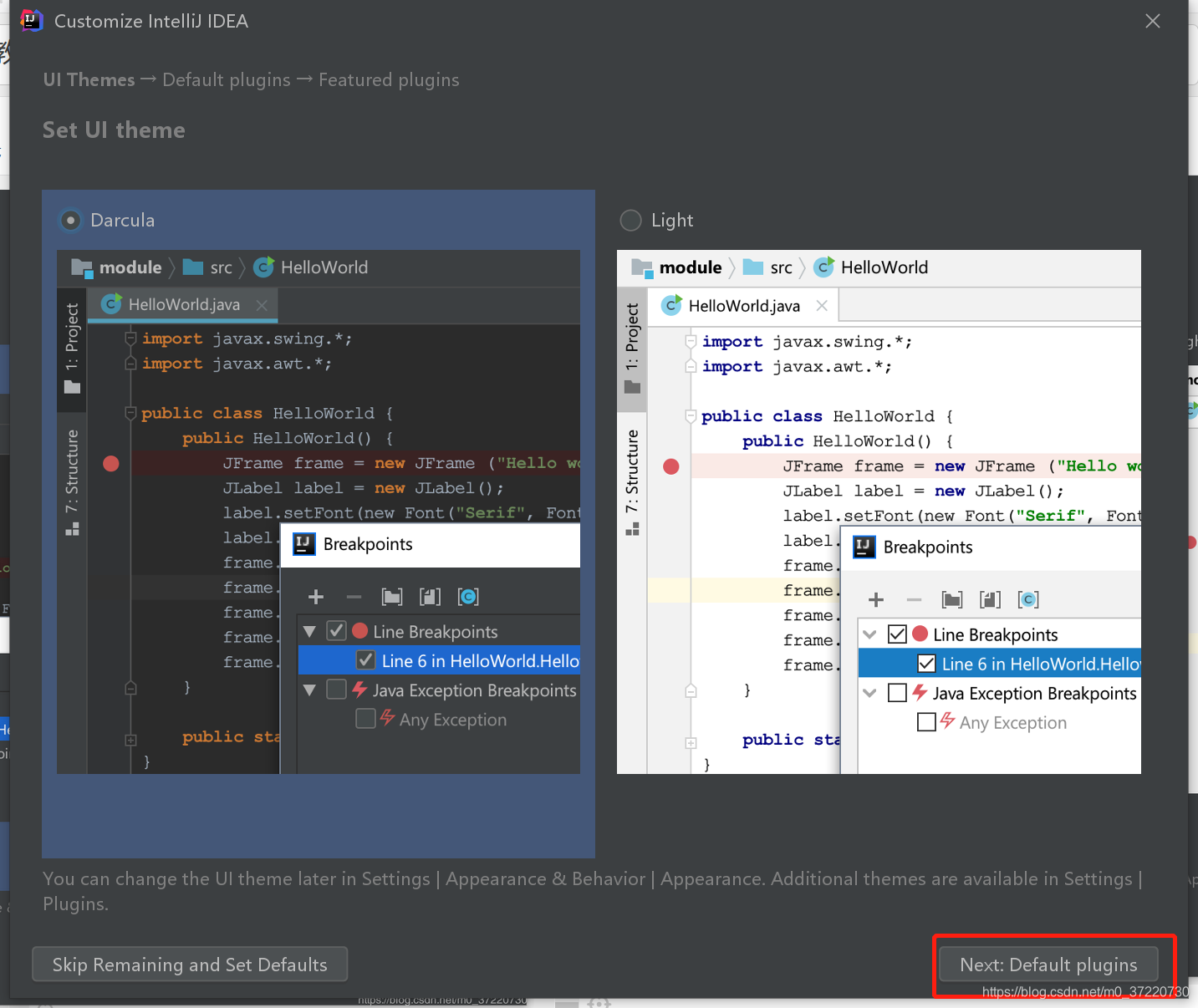This screenshot has height=1008, width=1198.
Task: Click the plus icon to add a breakpoint
Action: (x=315, y=597)
